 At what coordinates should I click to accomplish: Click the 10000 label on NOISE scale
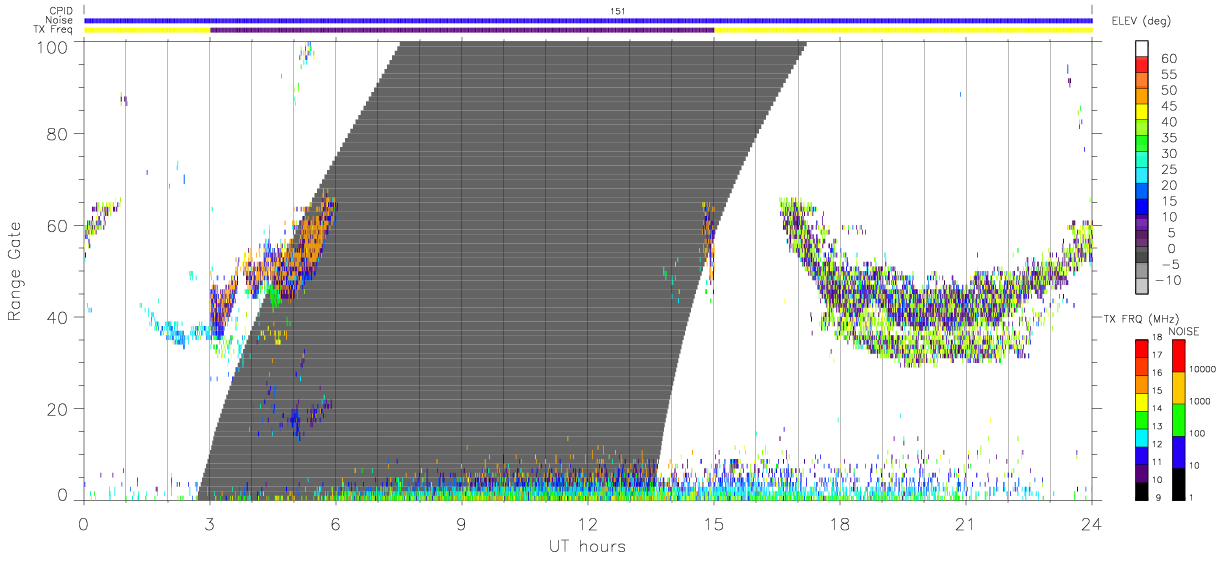(x=1204, y=369)
